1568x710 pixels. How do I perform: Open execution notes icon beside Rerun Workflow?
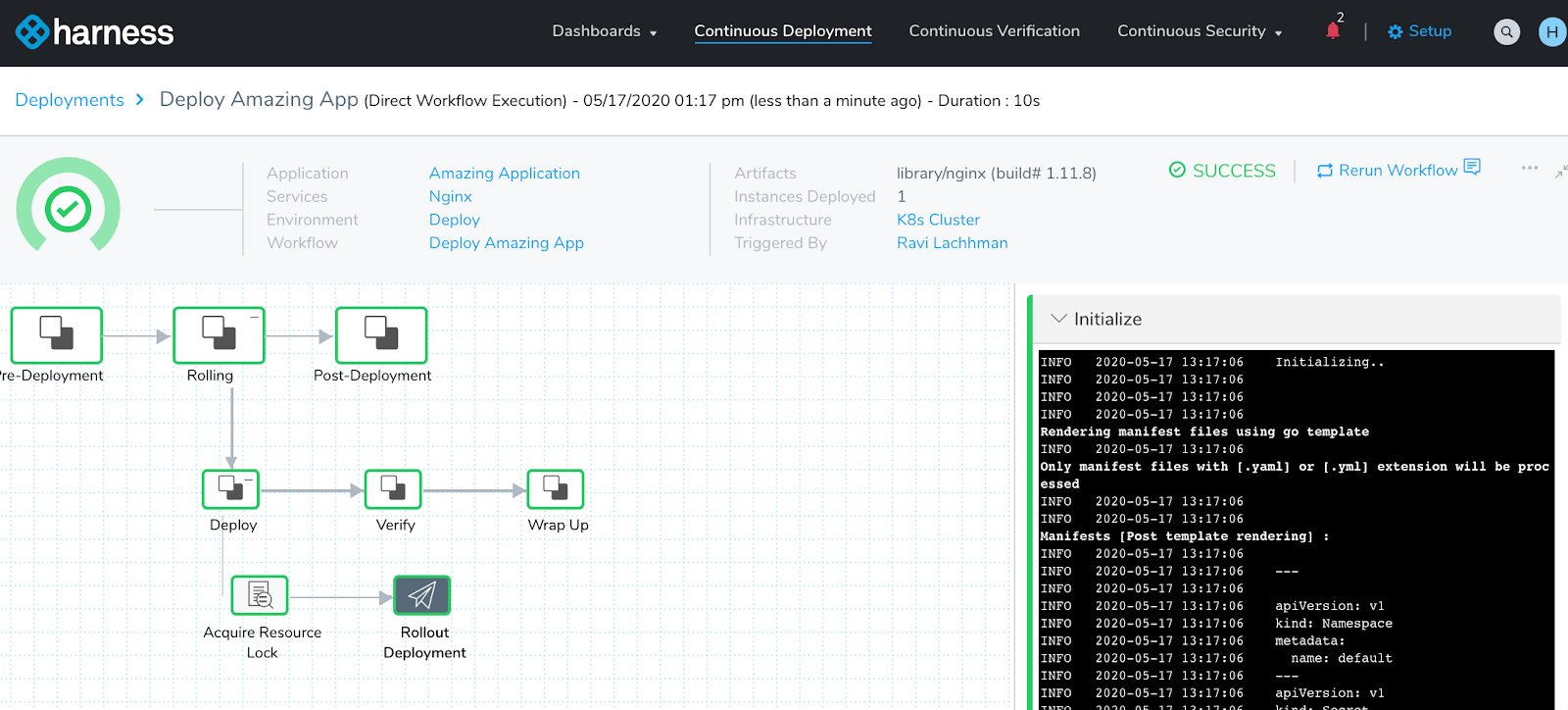pyautogui.click(x=1472, y=168)
